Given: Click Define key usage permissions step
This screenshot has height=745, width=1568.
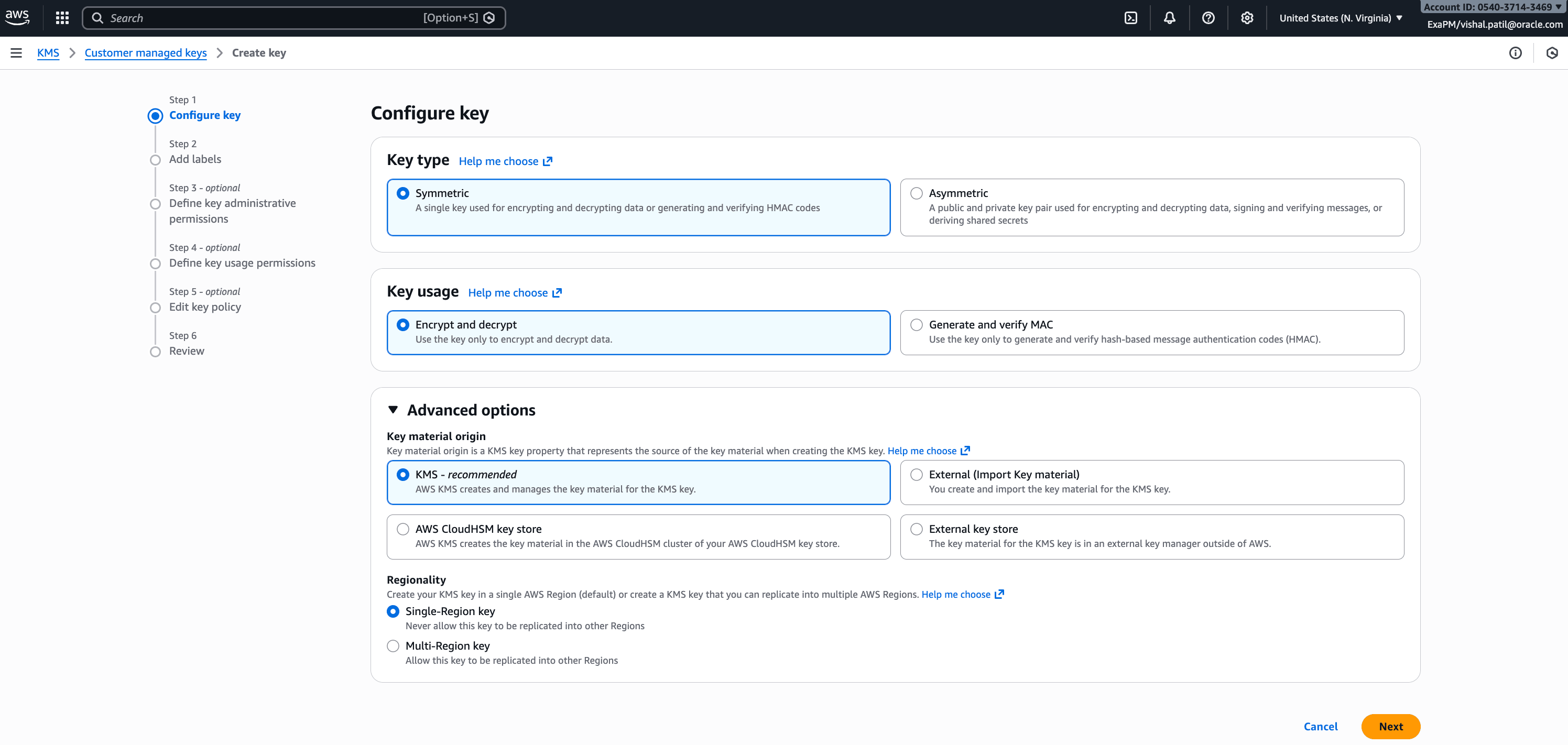Looking at the screenshot, I should click(242, 263).
